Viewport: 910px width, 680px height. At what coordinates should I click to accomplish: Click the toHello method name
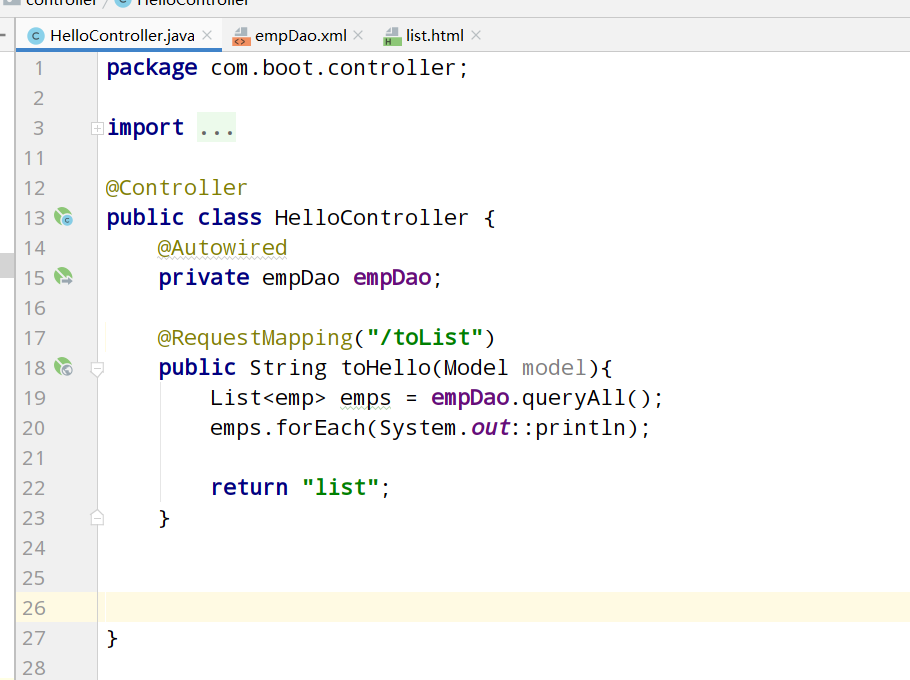pos(386,368)
